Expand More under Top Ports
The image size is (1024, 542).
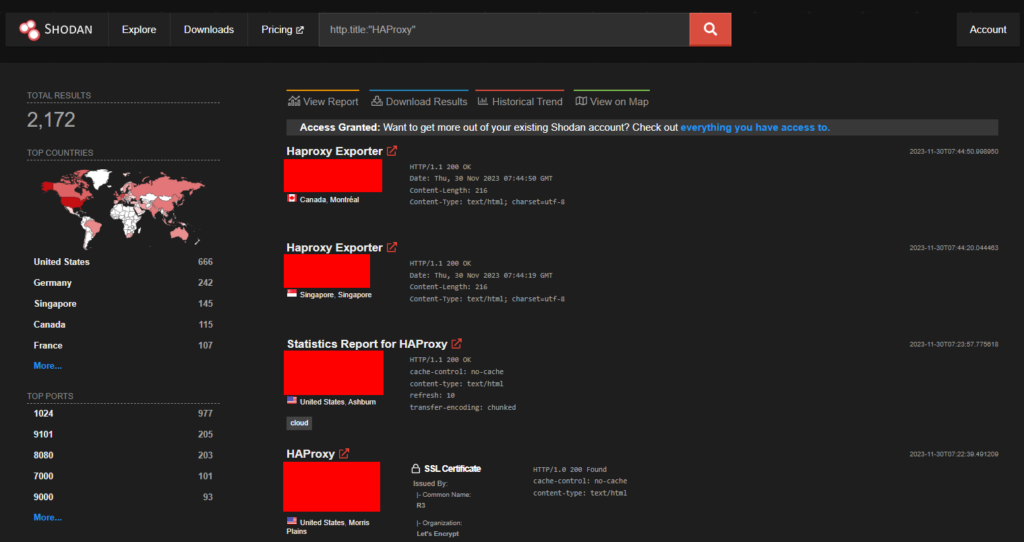(x=48, y=517)
